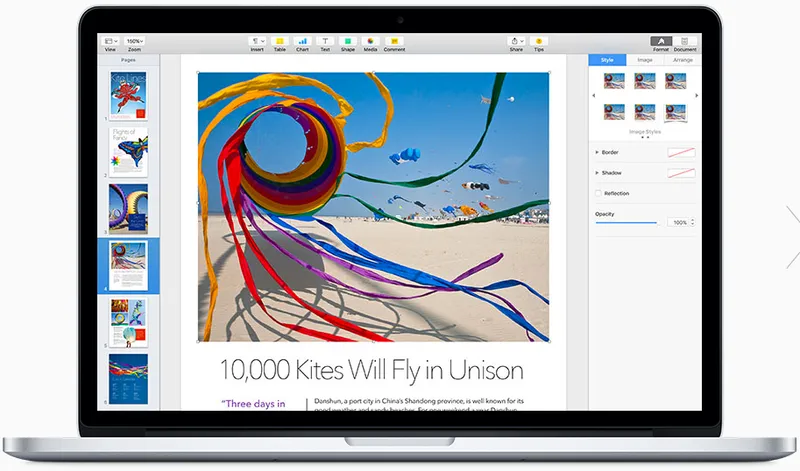
Task: Apply the first image style, bottom row
Action: [x=614, y=112]
